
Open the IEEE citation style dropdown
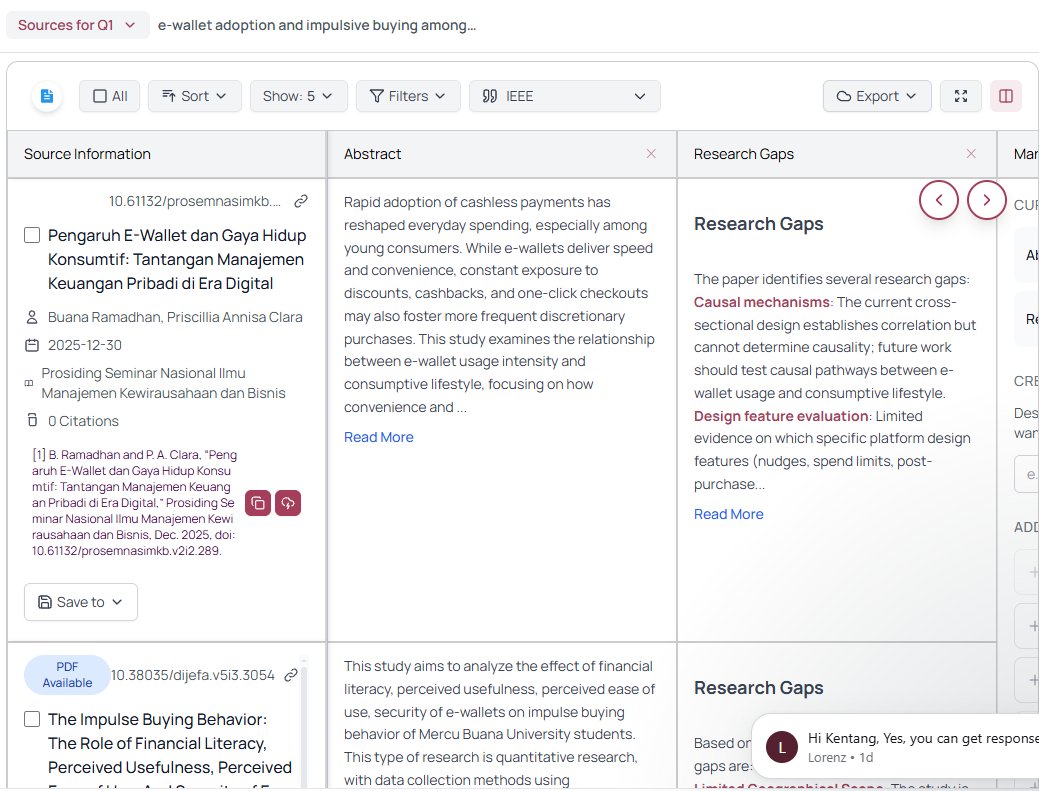[565, 96]
